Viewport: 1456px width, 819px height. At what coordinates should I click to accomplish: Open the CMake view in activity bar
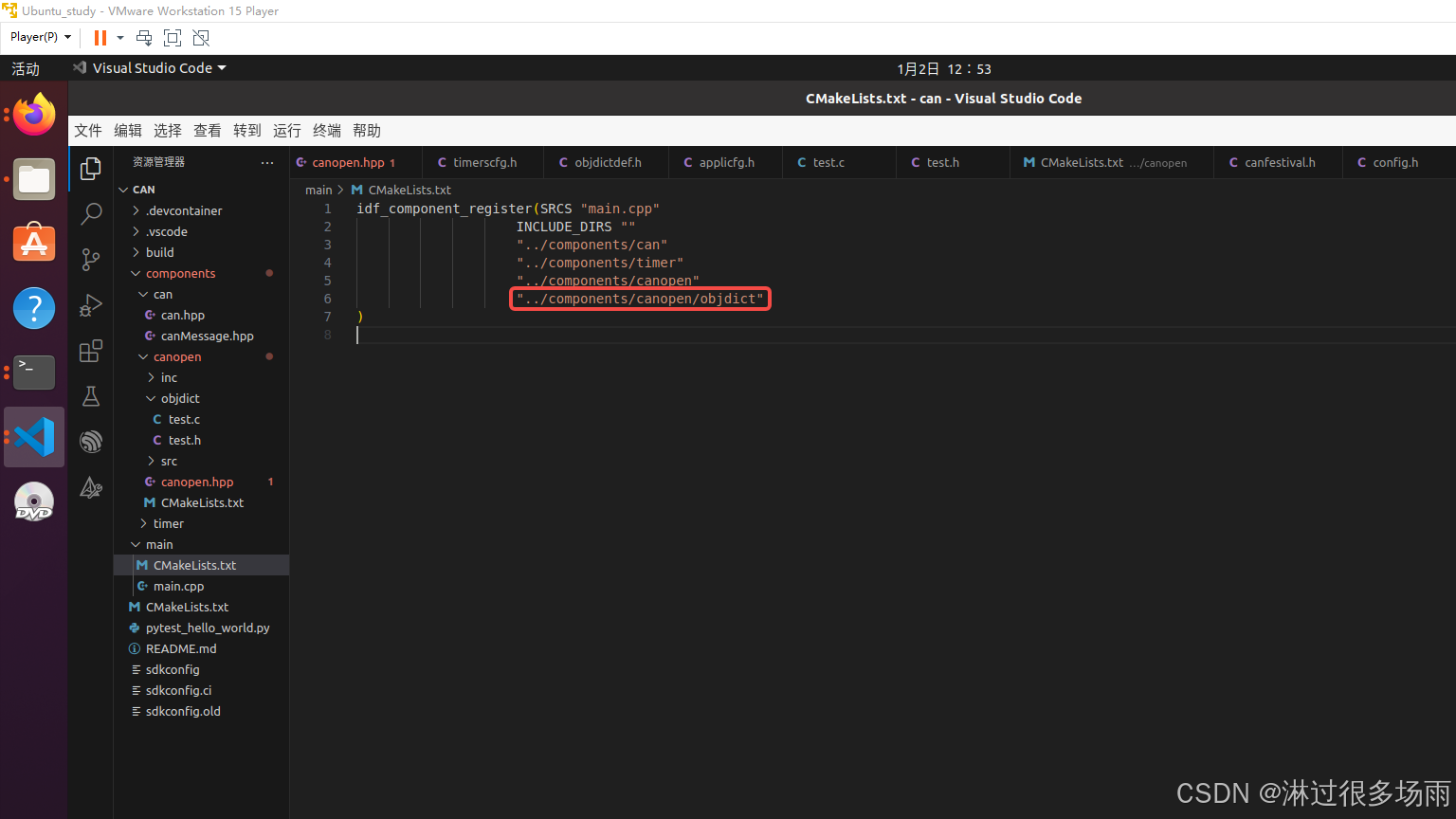pos(91,487)
